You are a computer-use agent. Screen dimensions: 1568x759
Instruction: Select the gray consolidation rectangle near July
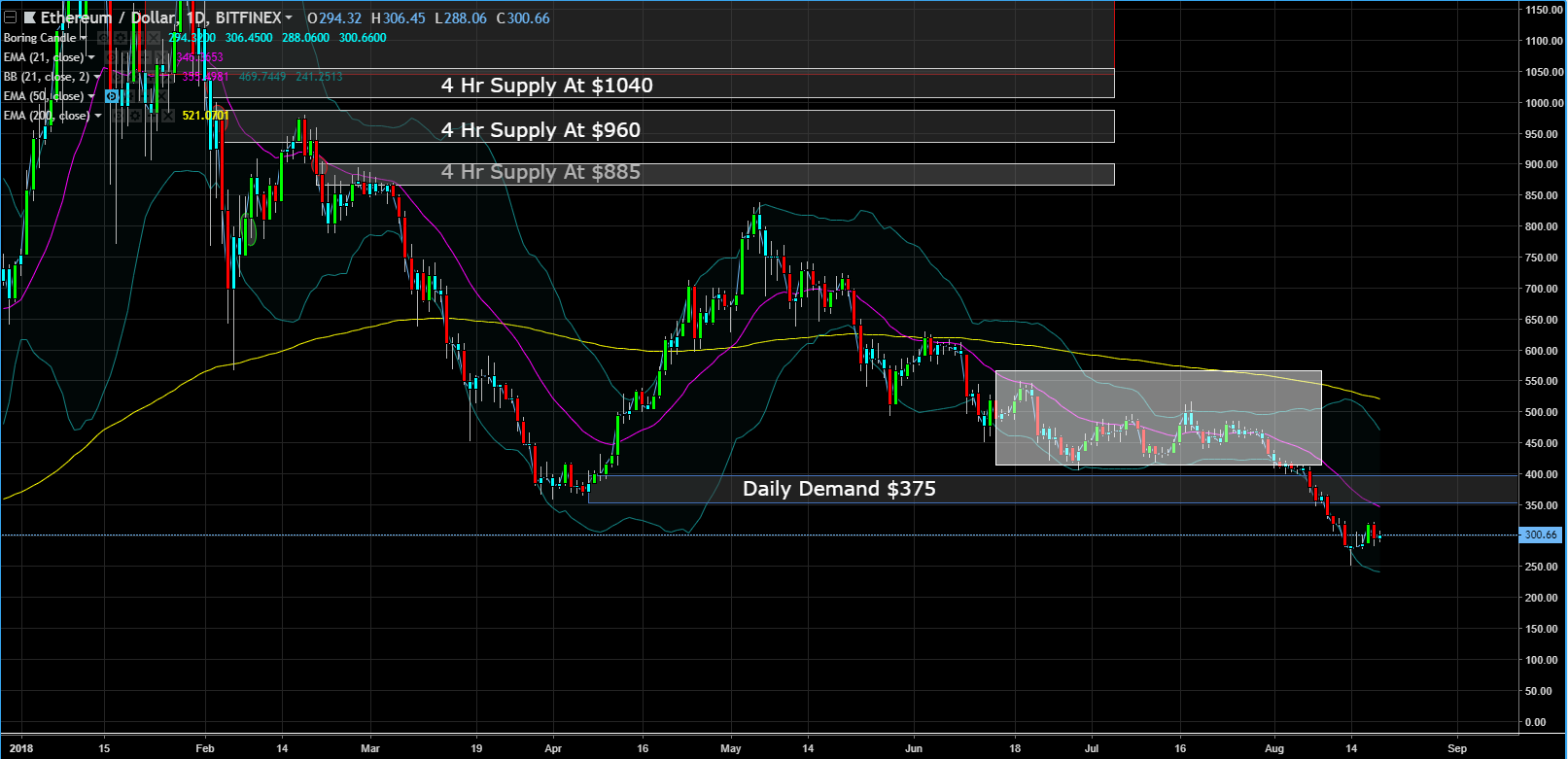pyautogui.click(x=1159, y=418)
